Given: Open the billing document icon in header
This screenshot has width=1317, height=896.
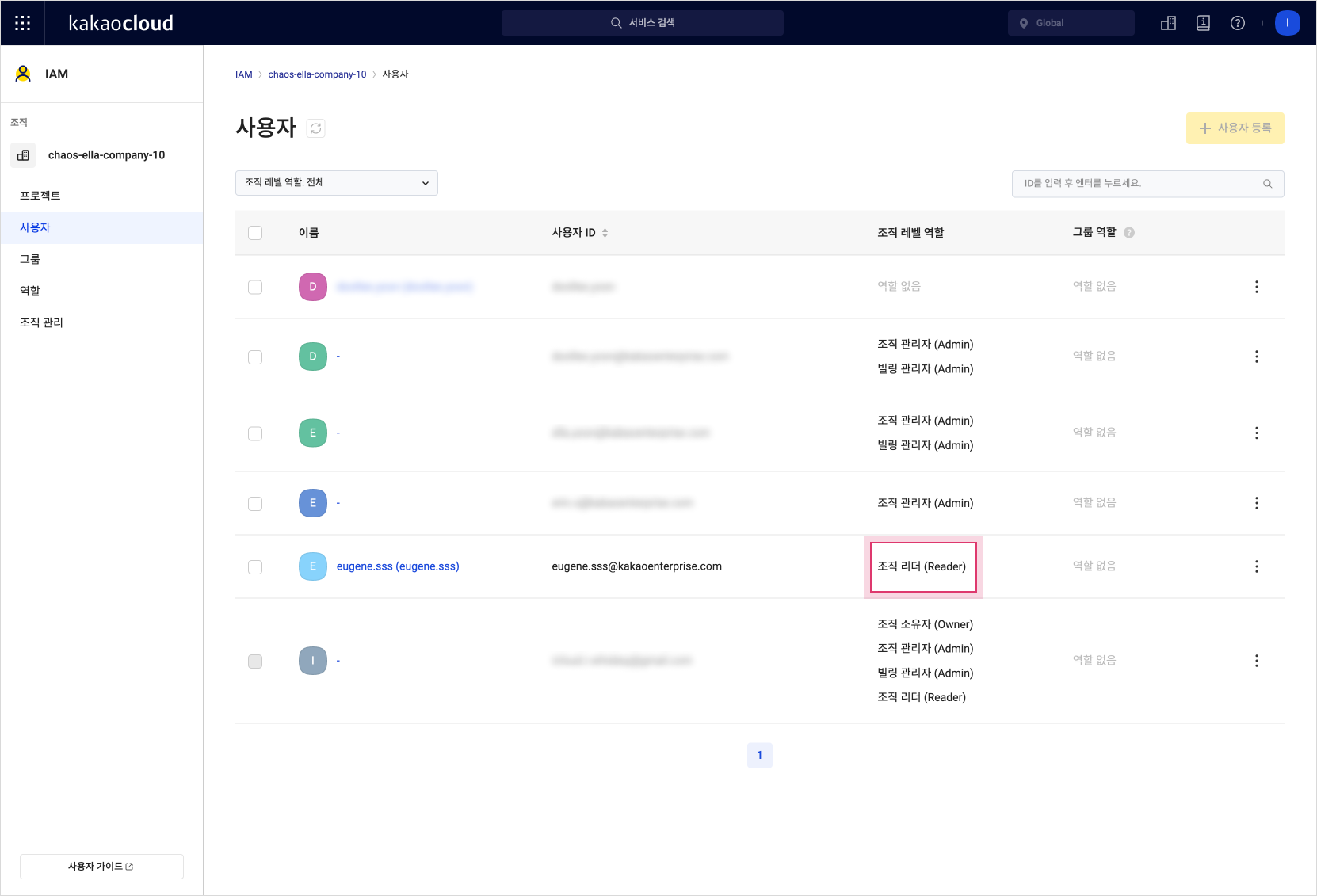Looking at the screenshot, I should tap(1203, 23).
